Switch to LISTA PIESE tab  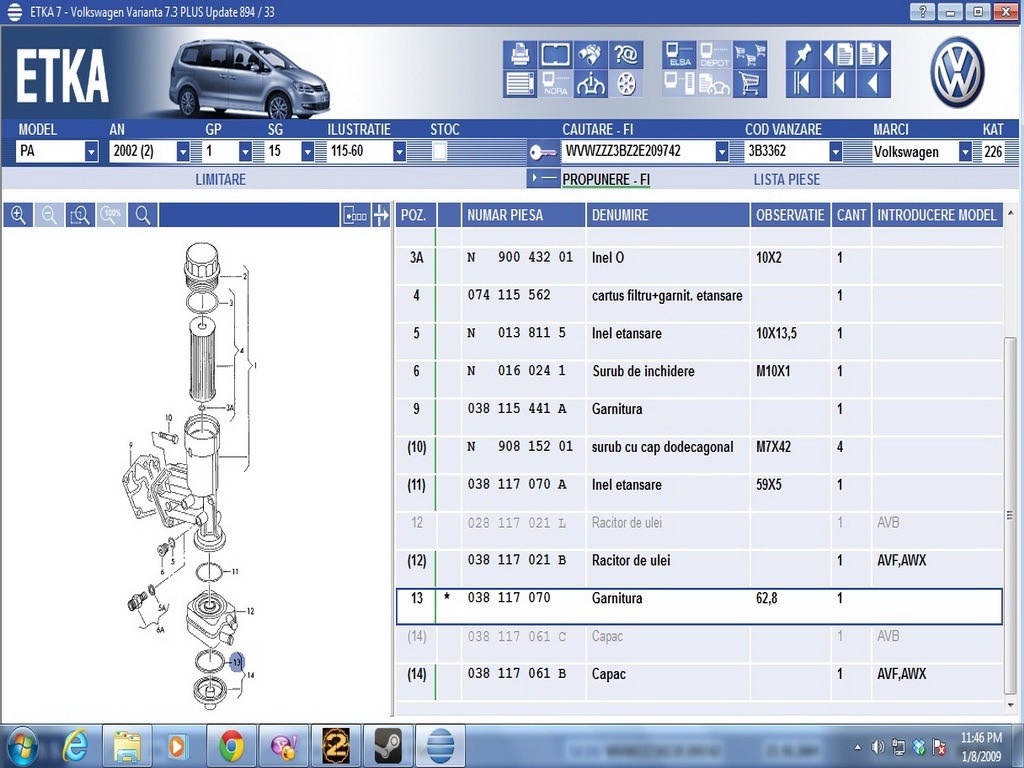(787, 179)
